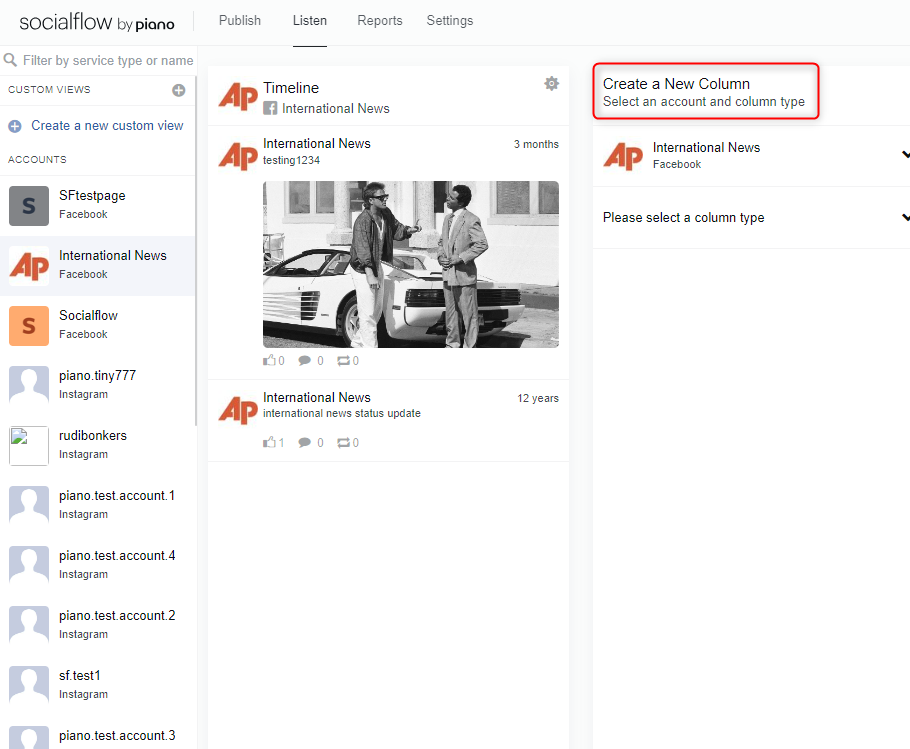The width and height of the screenshot is (910, 749).
Task: Select the piano.test.account.2 Instagram account
Action: 98,625
